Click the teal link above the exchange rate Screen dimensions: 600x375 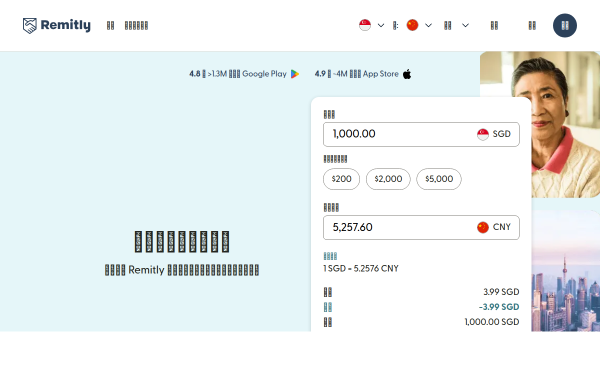pos(330,256)
